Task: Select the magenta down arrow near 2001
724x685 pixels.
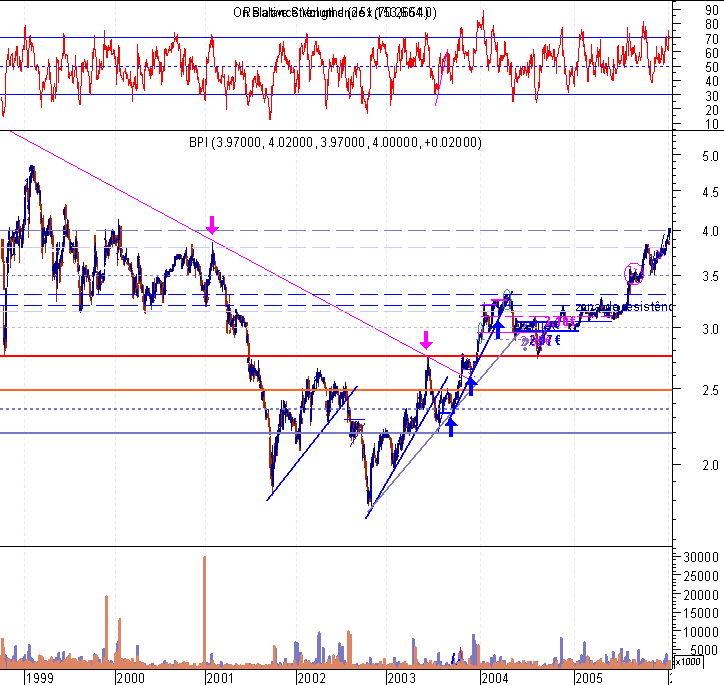Action: click(212, 225)
